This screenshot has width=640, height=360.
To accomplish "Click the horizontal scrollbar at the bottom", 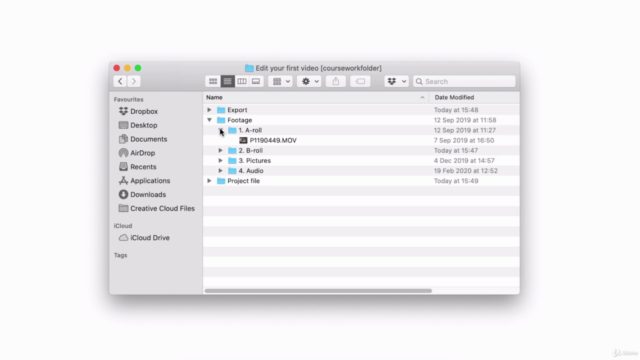I will click(318, 291).
